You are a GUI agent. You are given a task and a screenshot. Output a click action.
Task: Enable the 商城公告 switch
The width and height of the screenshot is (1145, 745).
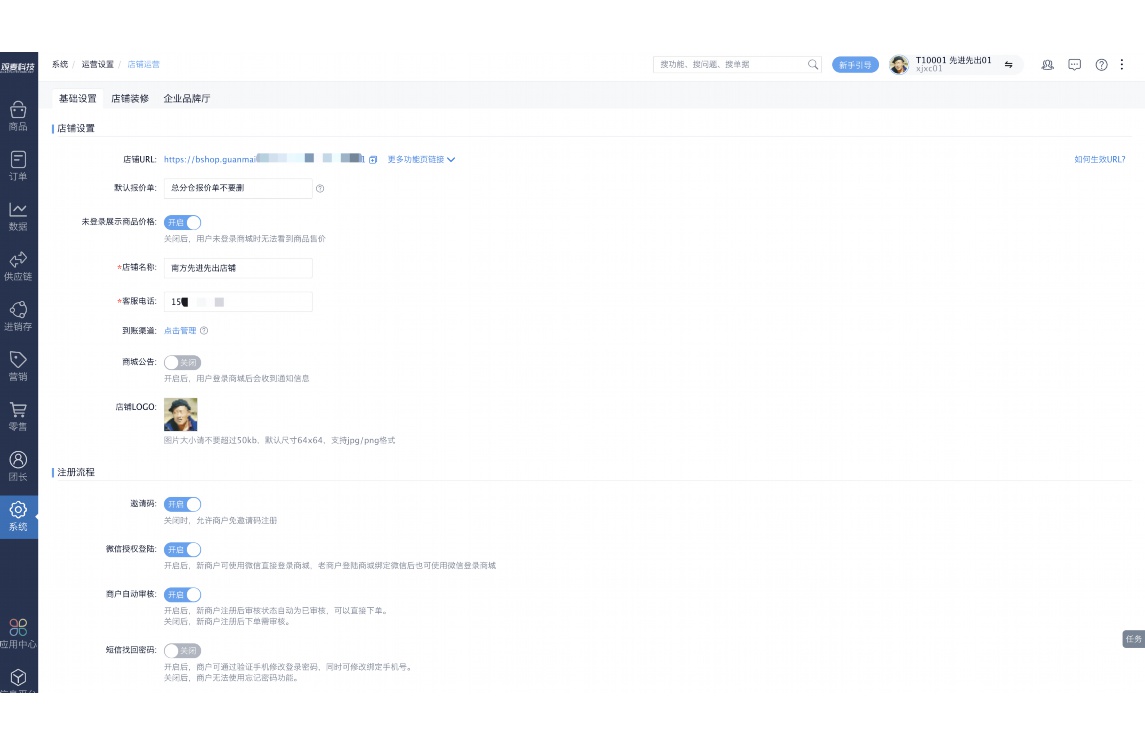point(182,362)
